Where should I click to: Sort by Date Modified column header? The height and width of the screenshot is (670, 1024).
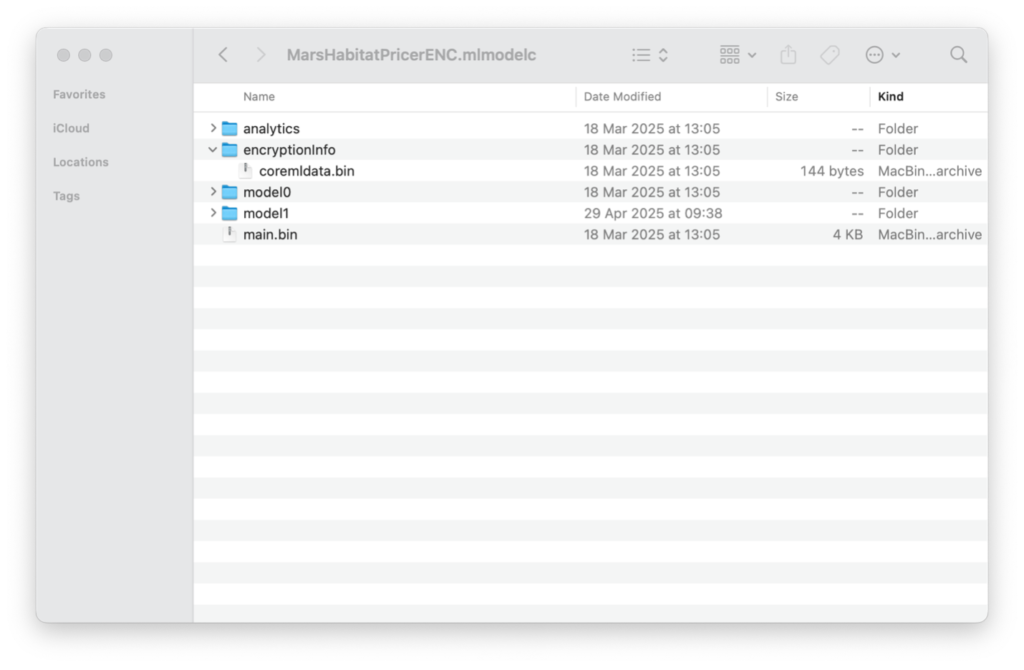click(x=622, y=97)
